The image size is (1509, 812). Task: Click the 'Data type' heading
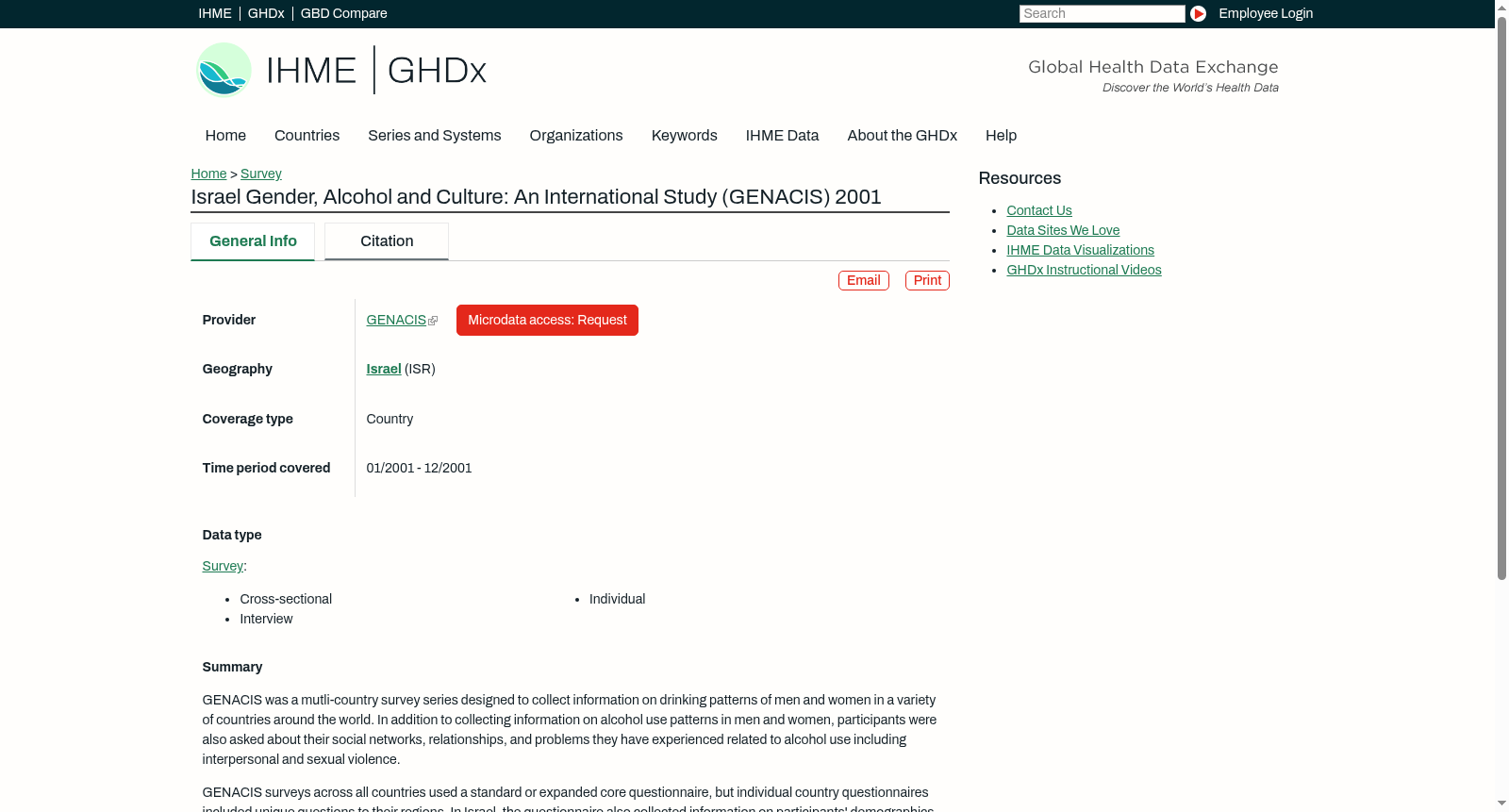click(x=232, y=535)
